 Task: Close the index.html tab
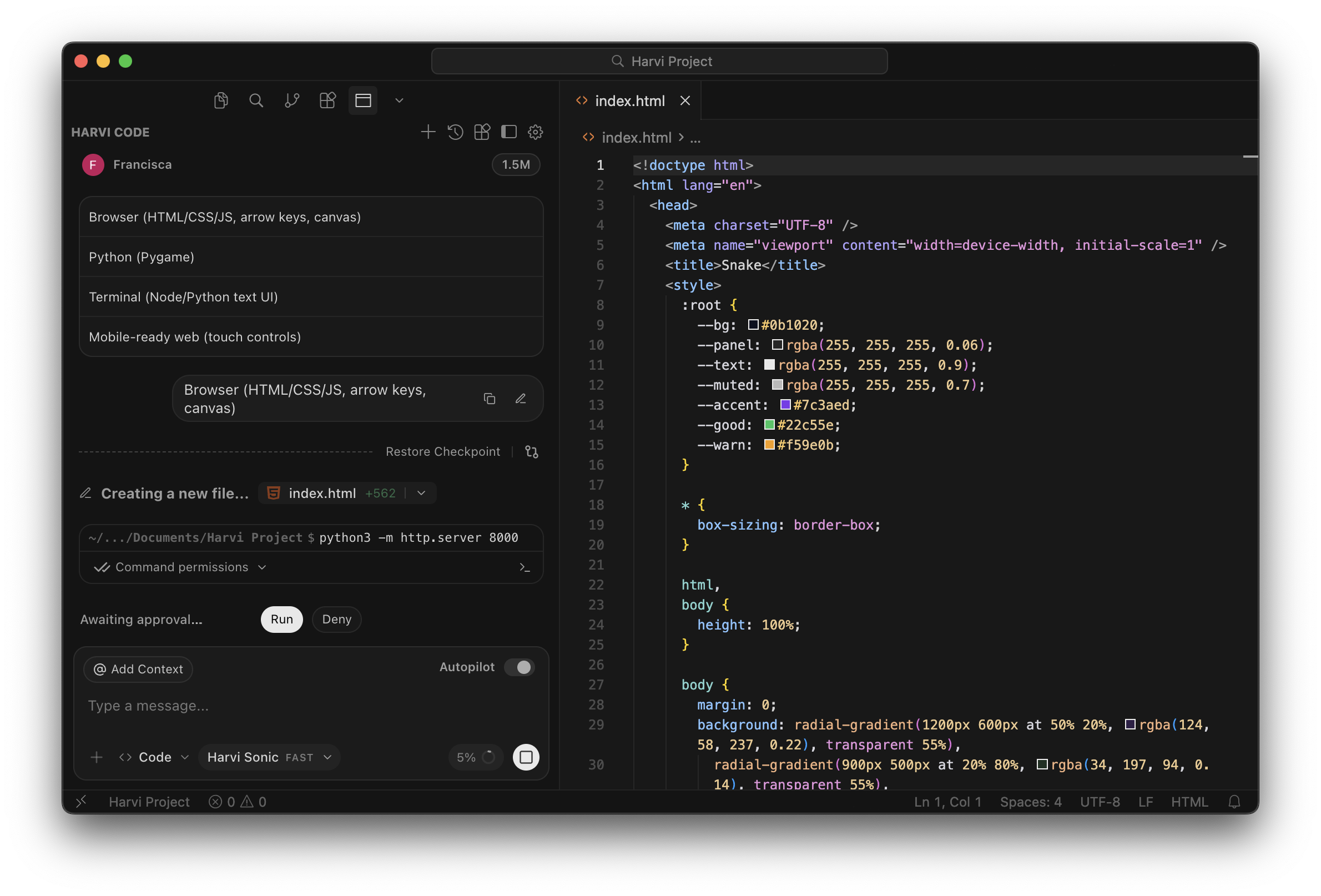pyautogui.click(x=685, y=100)
